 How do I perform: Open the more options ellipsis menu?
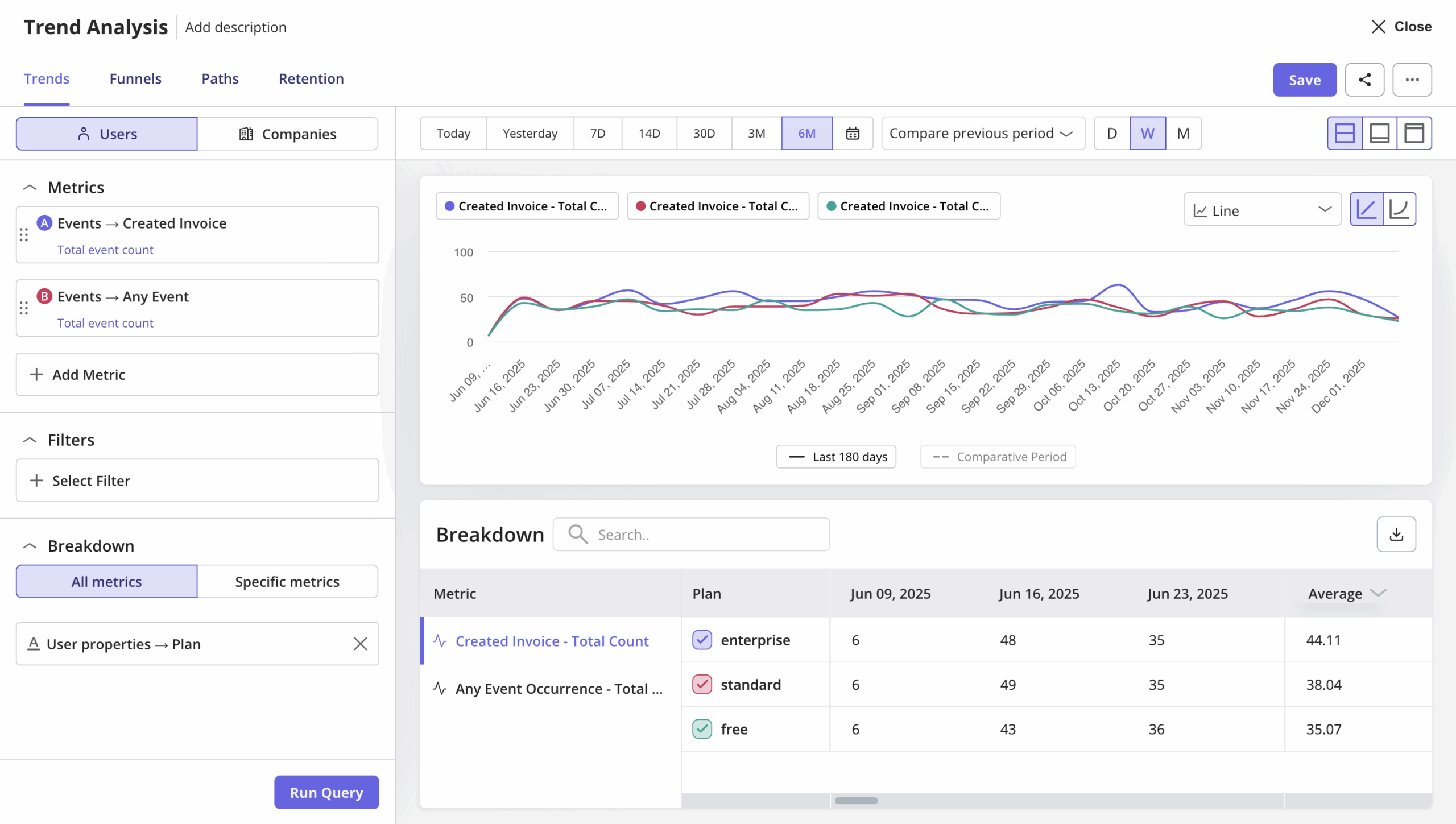pyautogui.click(x=1412, y=80)
